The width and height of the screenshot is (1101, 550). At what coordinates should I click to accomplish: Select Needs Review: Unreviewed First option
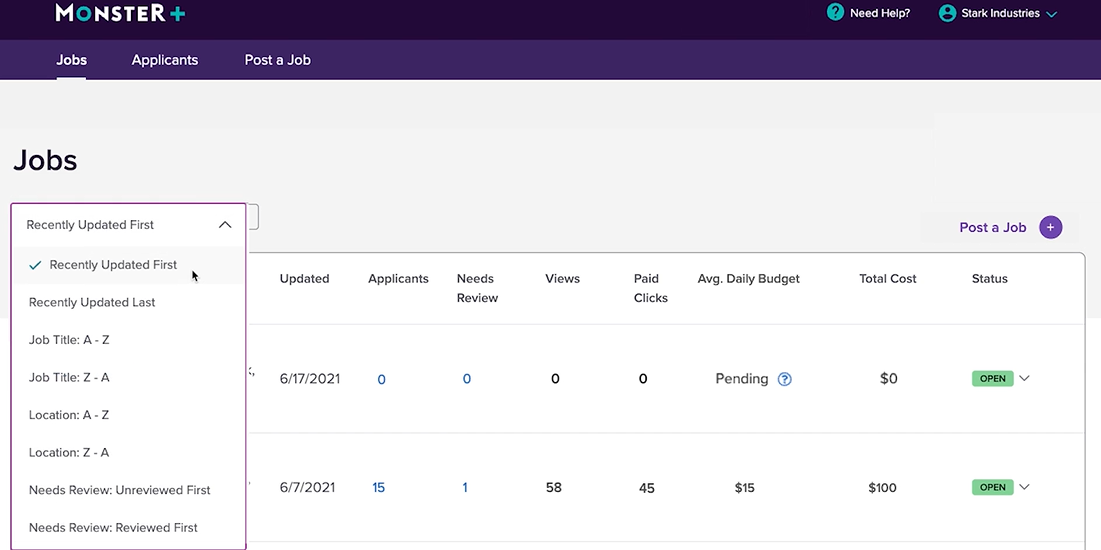click(x=120, y=490)
